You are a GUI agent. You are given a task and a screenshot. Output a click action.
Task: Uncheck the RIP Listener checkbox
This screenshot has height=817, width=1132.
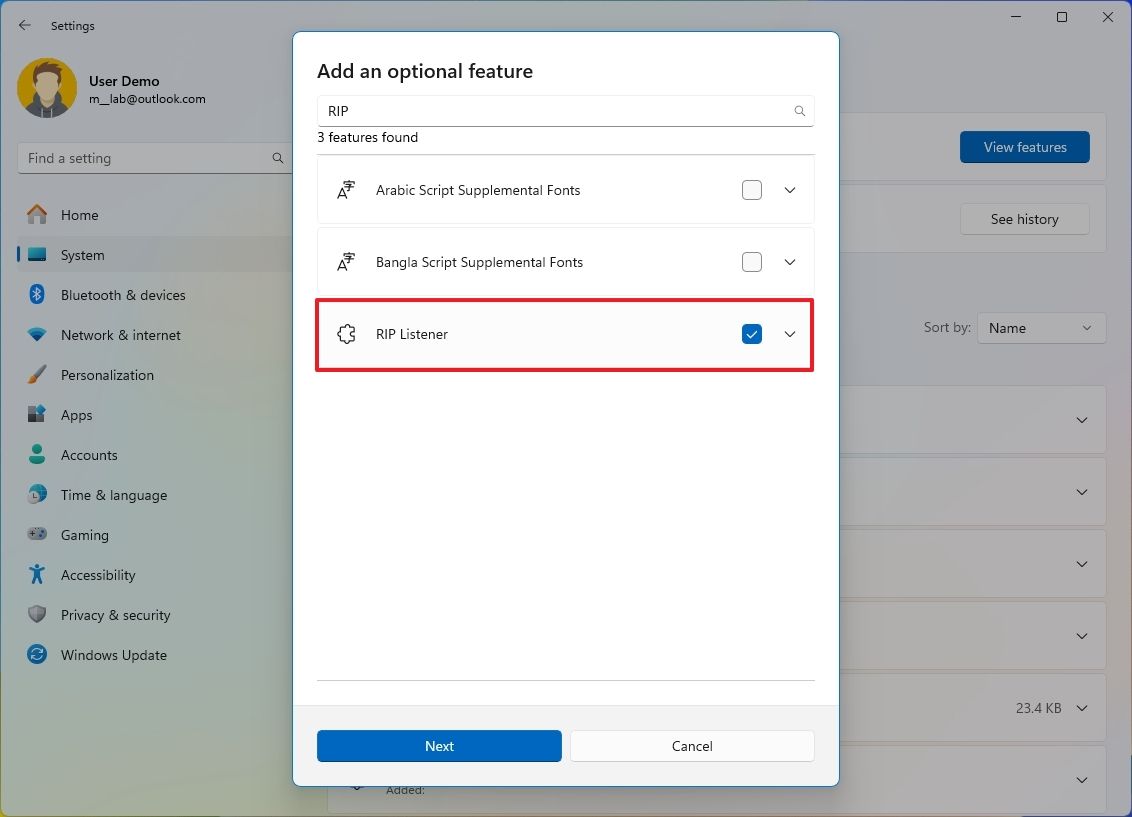(x=752, y=334)
